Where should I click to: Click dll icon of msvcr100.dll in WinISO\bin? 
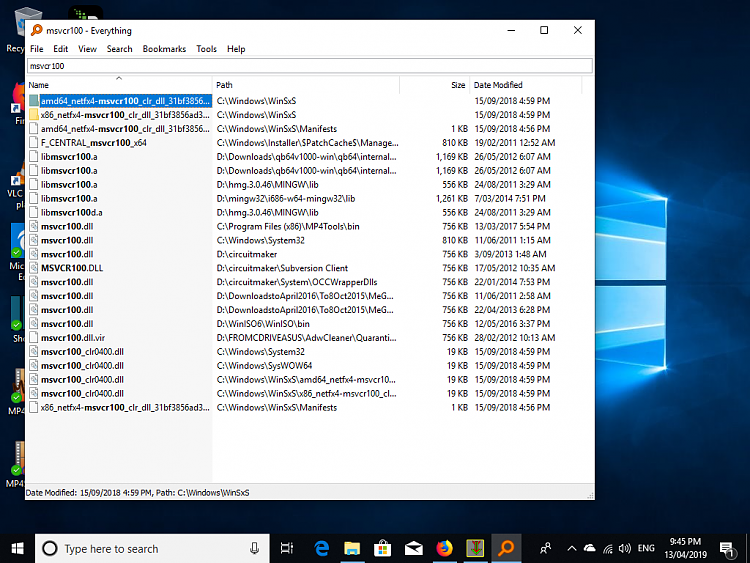33,324
